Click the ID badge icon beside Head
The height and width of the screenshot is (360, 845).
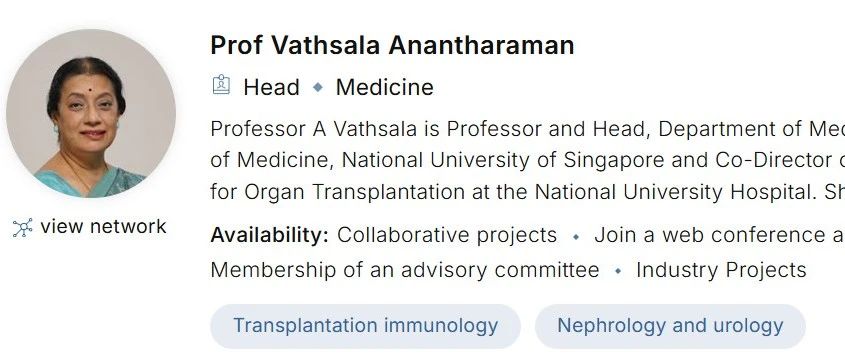click(x=221, y=85)
